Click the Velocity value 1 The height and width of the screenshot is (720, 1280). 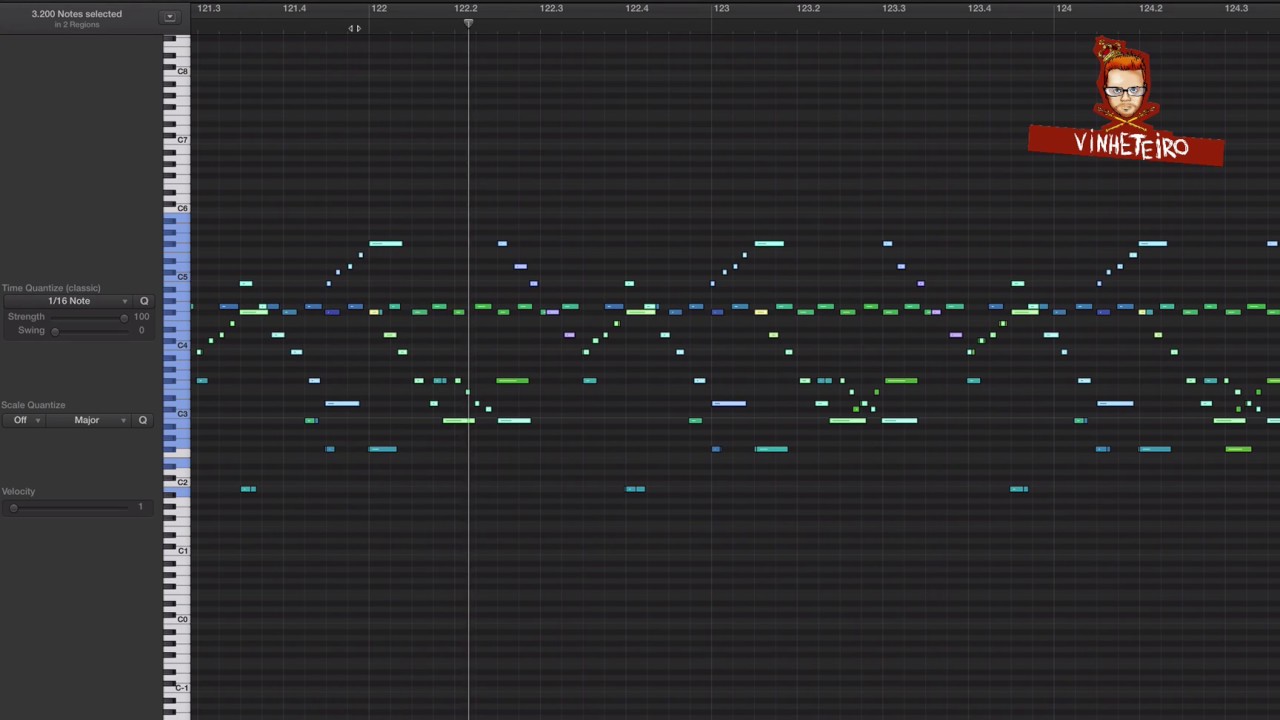pos(140,508)
